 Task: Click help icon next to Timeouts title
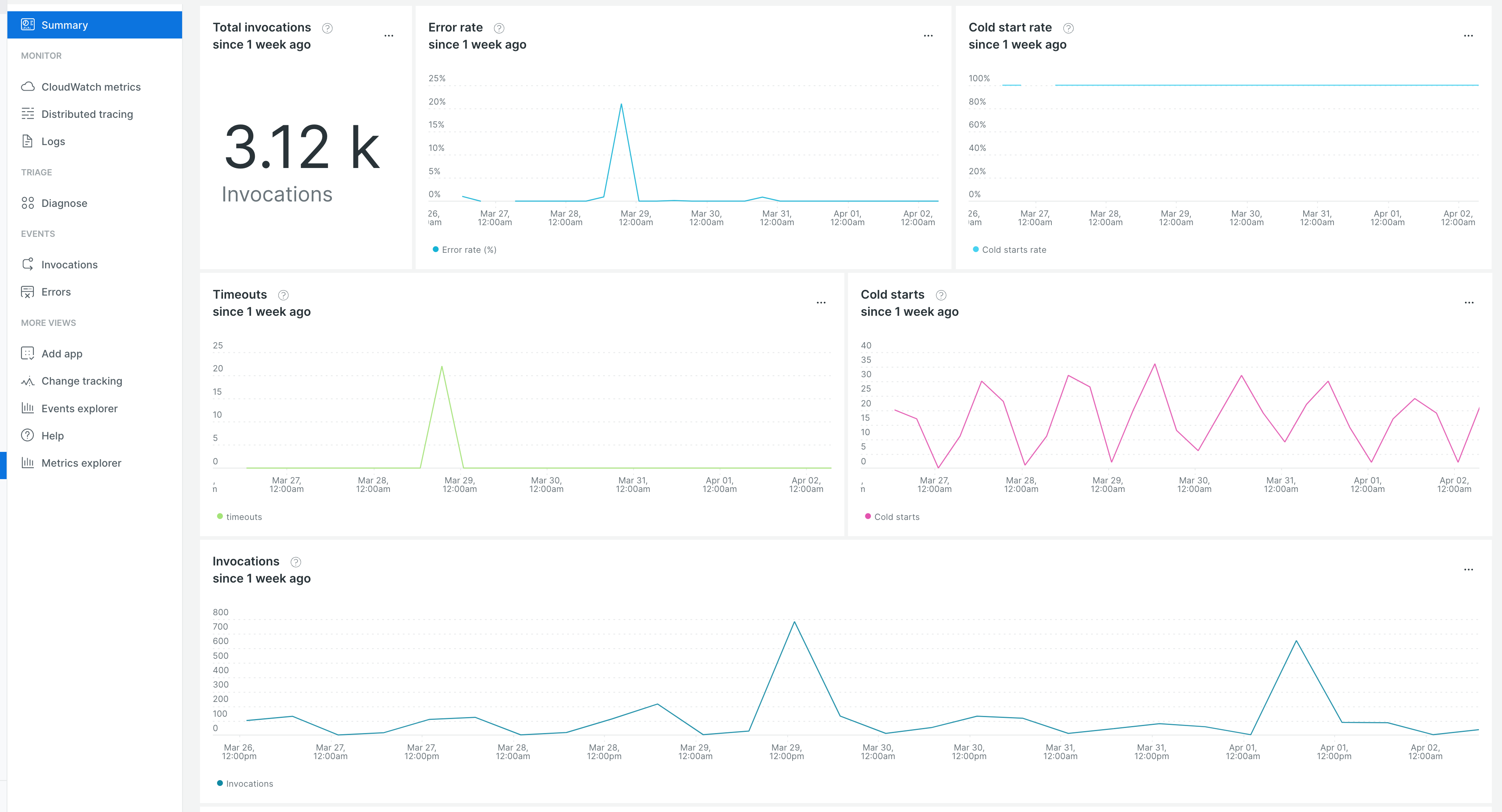pyautogui.click(x=283, y=295)
